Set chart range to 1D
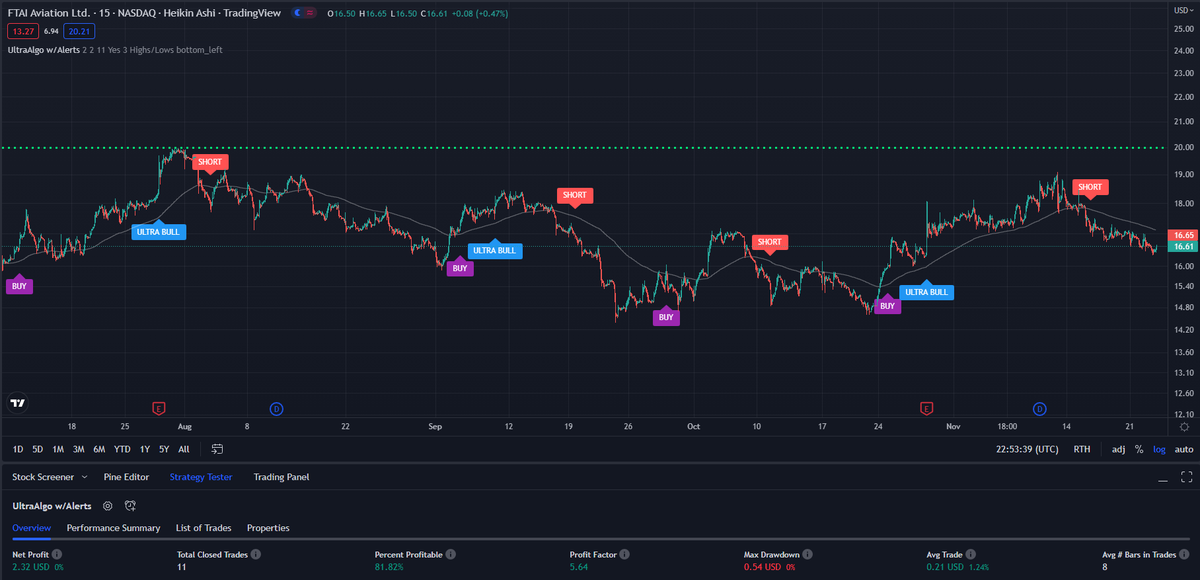Screen dimensions: 1200x580 [18, 449]
